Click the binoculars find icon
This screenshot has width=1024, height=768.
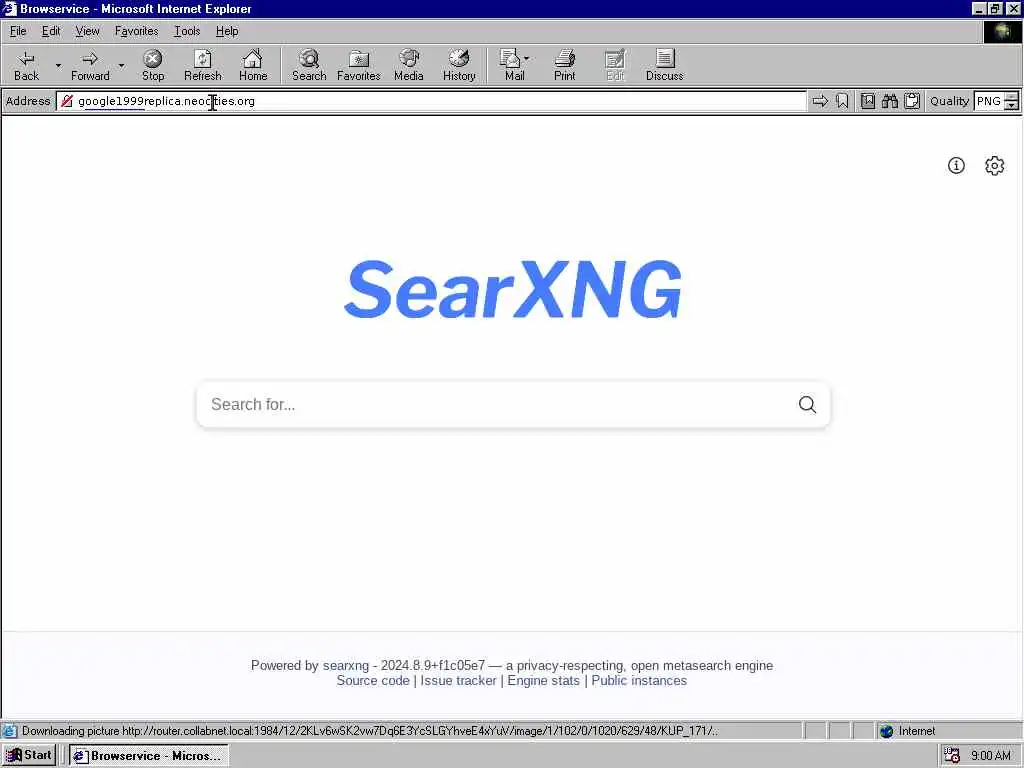889,101
